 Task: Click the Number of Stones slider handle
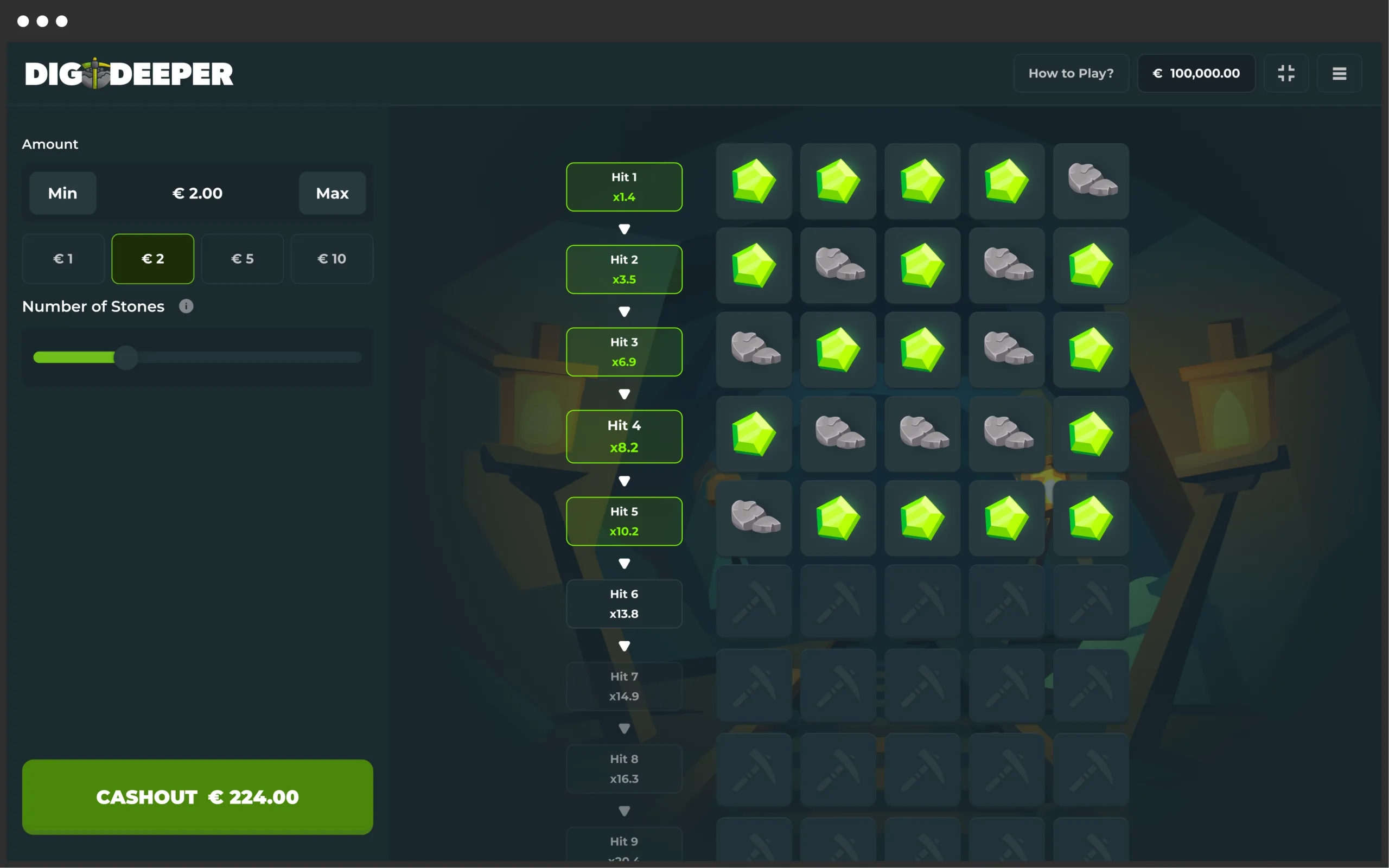coord(126,358)
